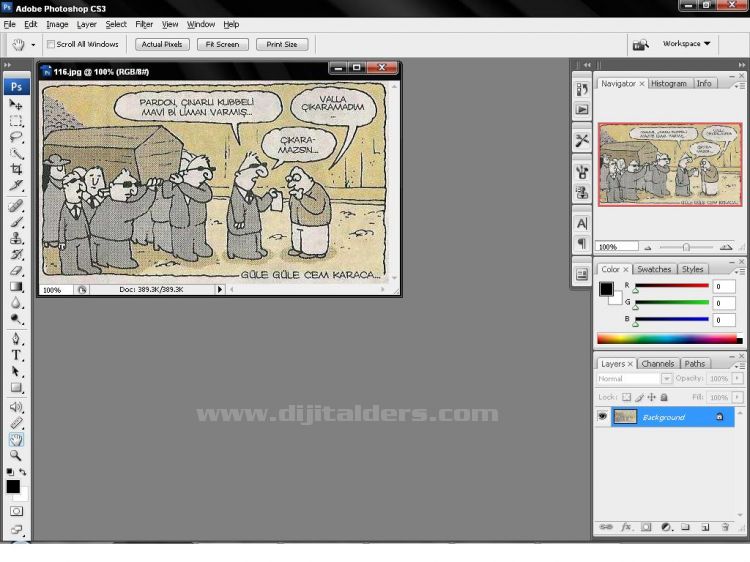
Task: Hide the Background layer eye icon
Action: [602, 417]
